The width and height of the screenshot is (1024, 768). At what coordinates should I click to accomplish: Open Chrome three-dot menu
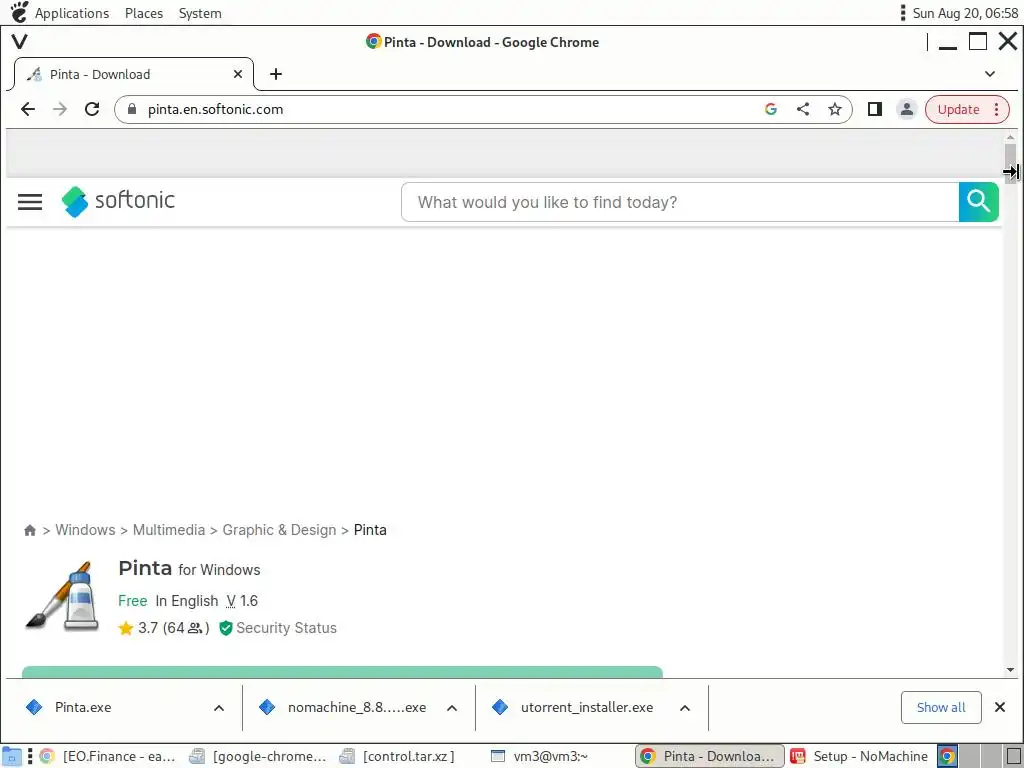[997, 109]
